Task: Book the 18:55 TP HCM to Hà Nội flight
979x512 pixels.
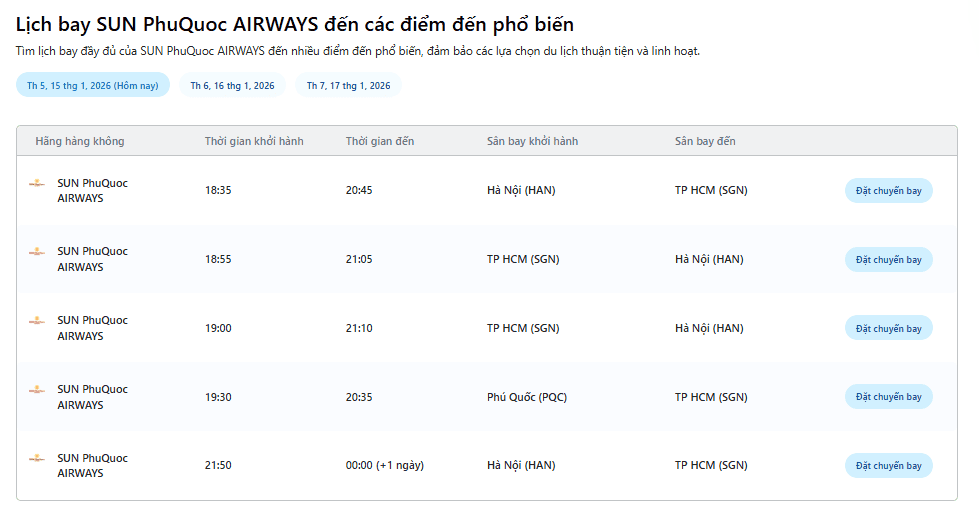Action: [x=888, y=260]
